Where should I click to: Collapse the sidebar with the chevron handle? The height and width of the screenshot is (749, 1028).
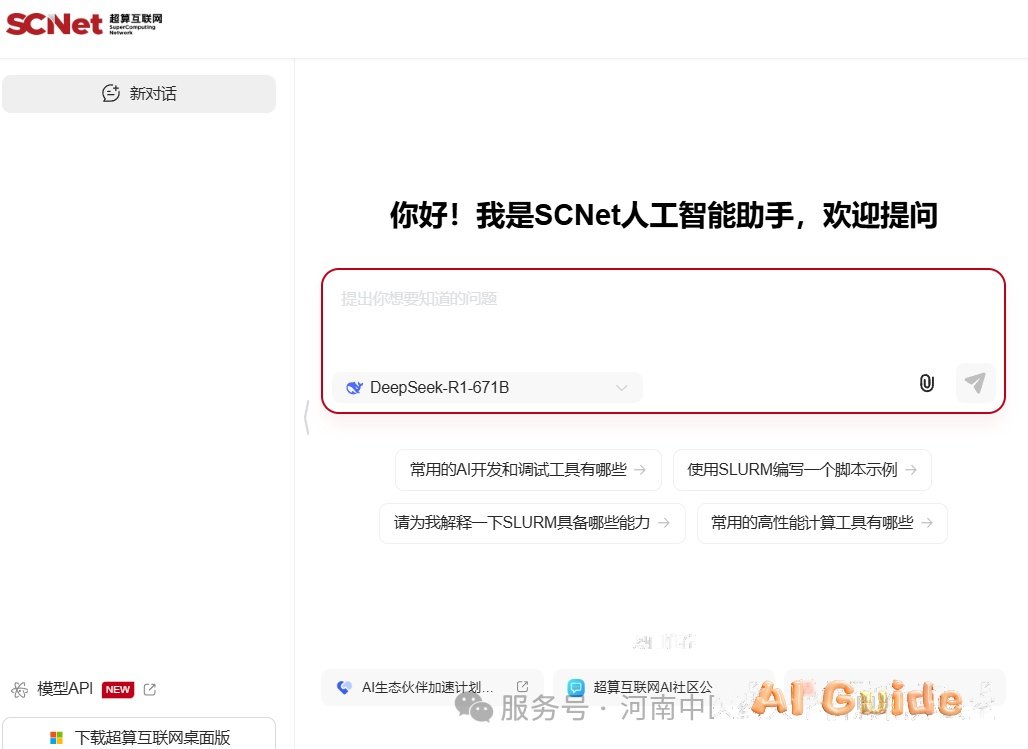click(306, 418)
